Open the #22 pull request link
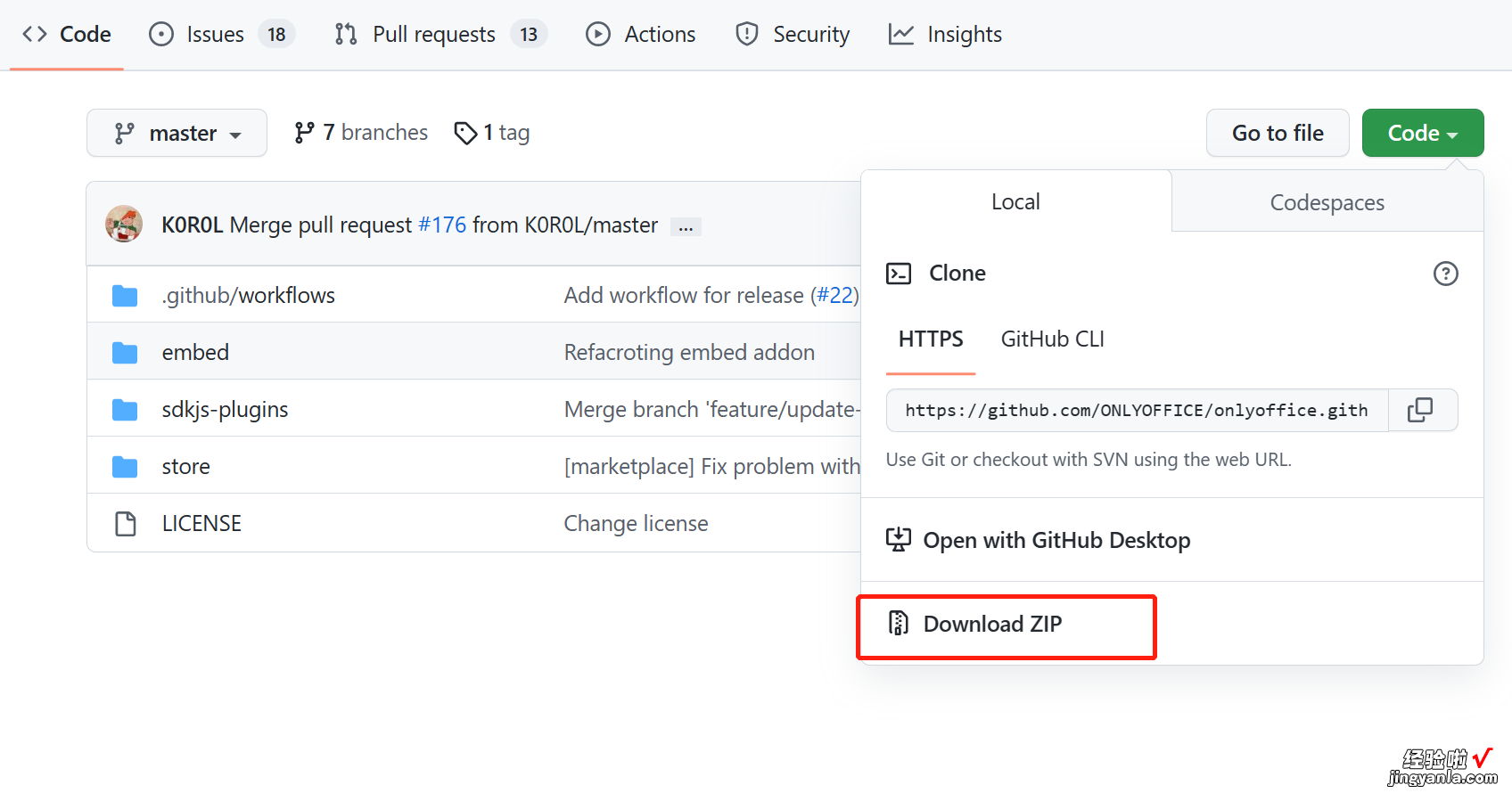 834,295
